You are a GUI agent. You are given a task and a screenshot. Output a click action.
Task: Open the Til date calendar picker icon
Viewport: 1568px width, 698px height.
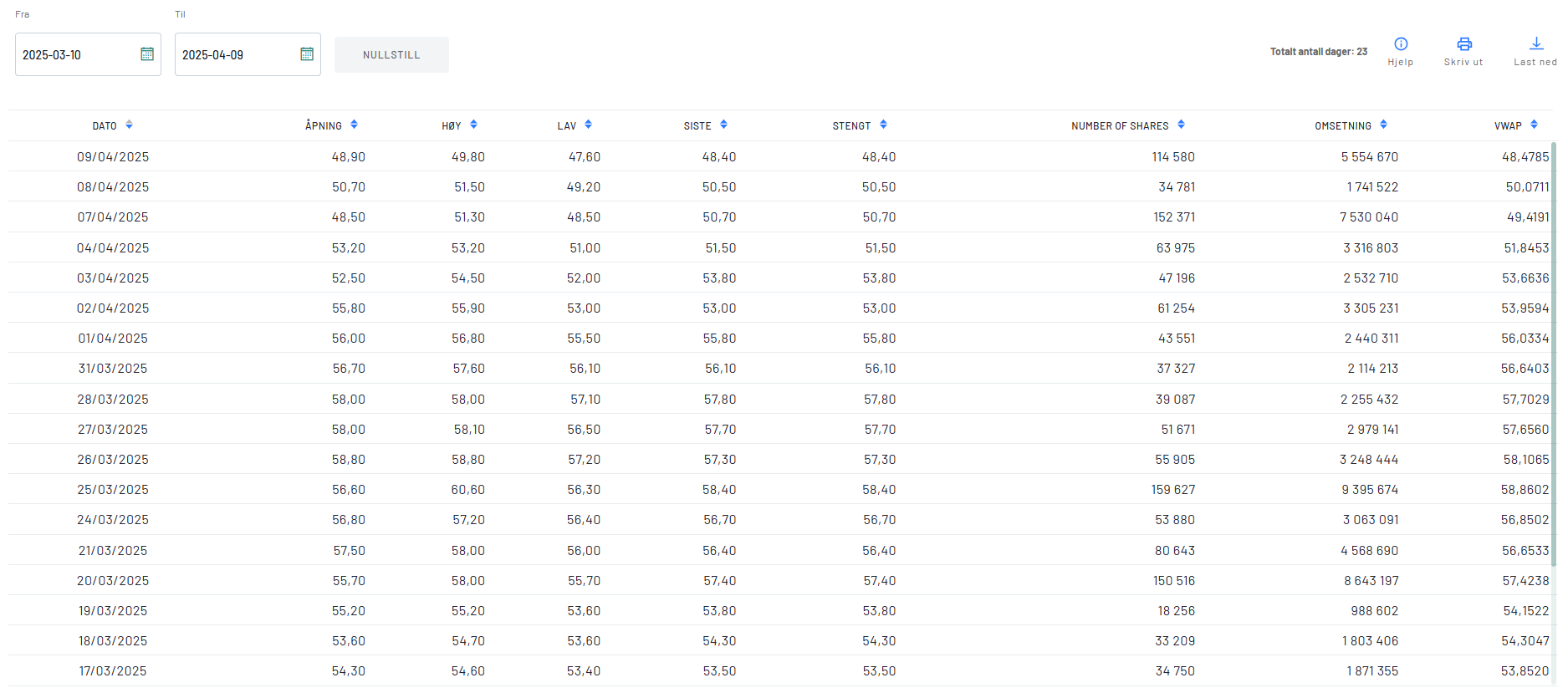[307, 54]
